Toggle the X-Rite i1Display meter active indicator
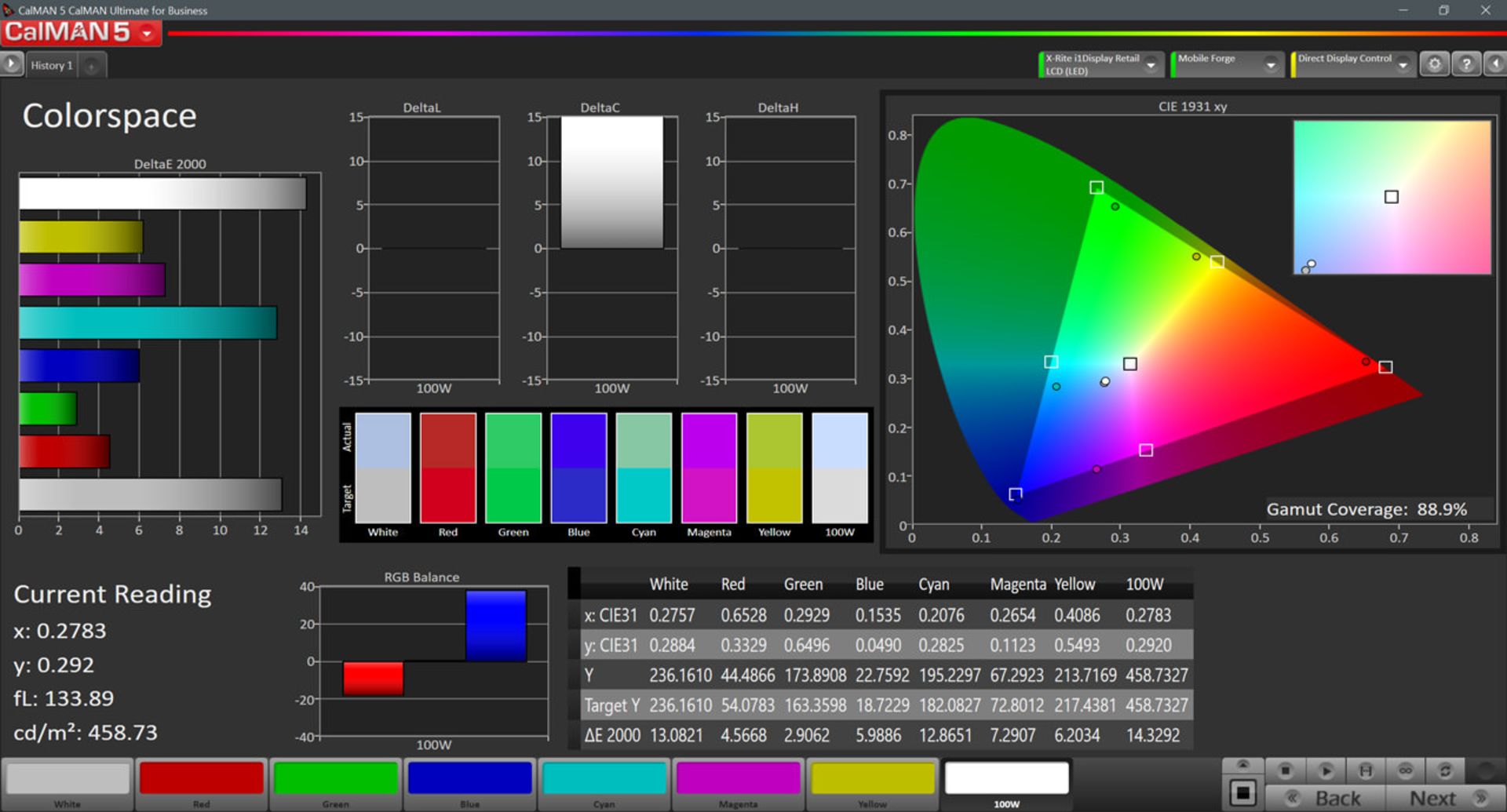The height and width of the screenshot is (812, 1507). click(x=1041, y=63)
